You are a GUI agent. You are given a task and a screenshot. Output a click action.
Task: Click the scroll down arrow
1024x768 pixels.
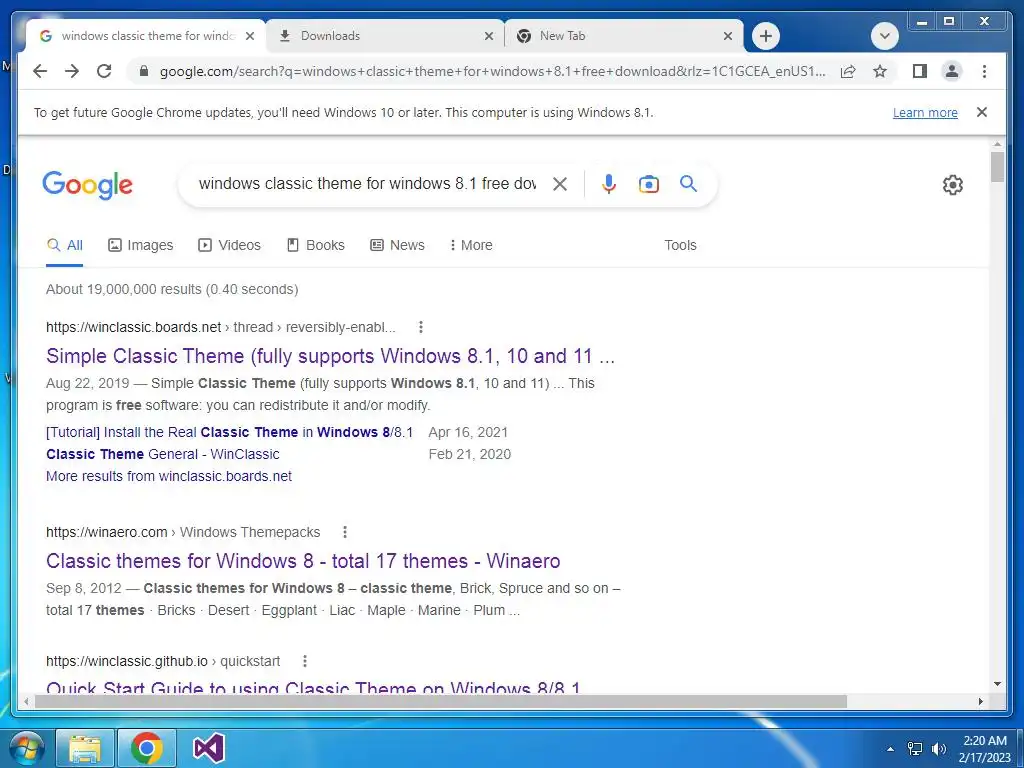(x=997, y=684)
